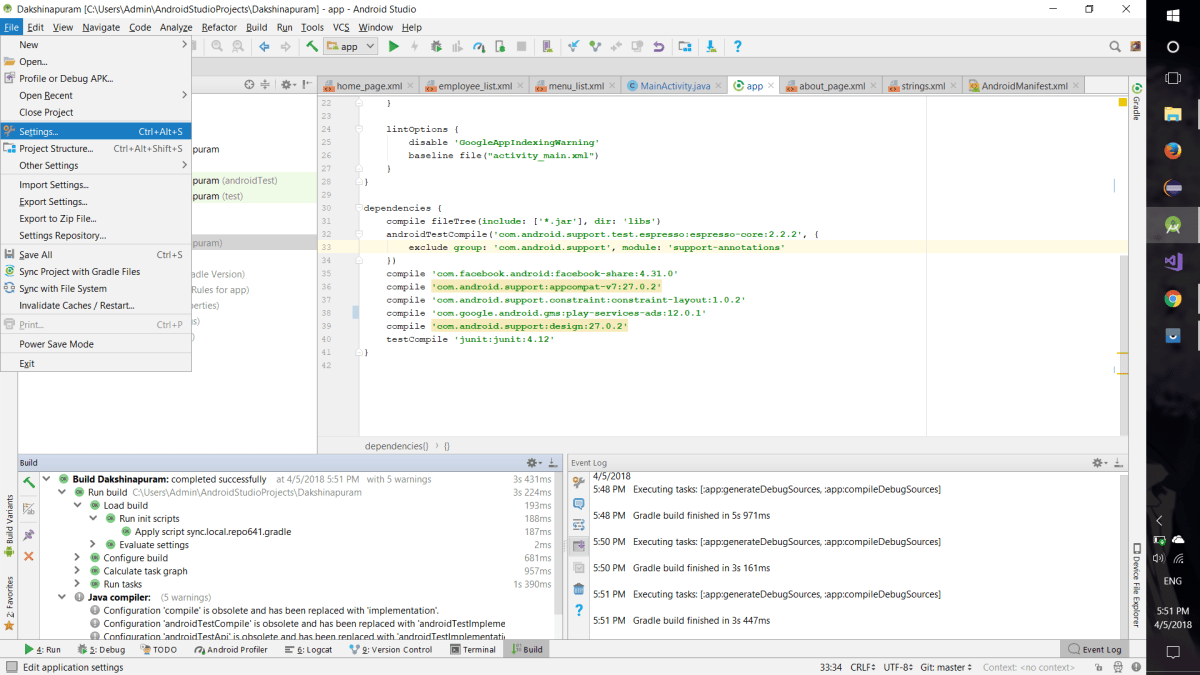Select the Debug bug icon in the toolbar
Screen dimensions: 1200x675
434,46
